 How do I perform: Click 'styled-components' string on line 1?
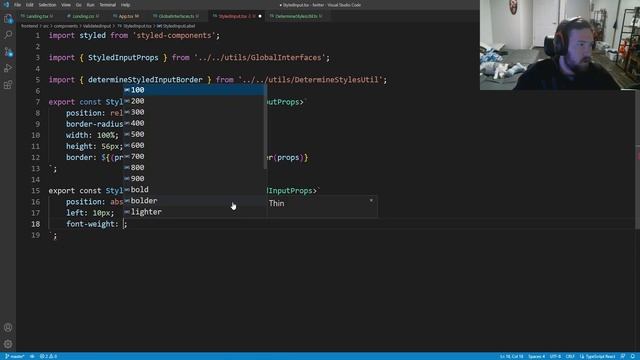(x=174, y=36)
